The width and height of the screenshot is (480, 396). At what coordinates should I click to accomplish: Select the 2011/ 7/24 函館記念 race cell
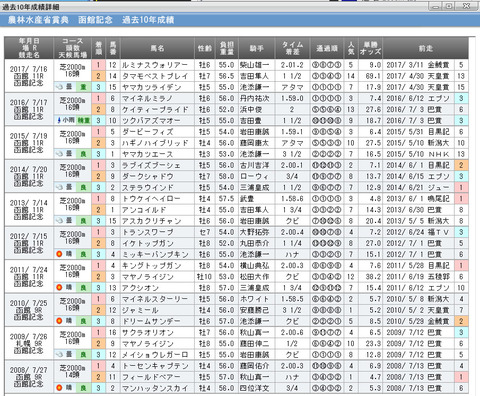click(29, 276)
